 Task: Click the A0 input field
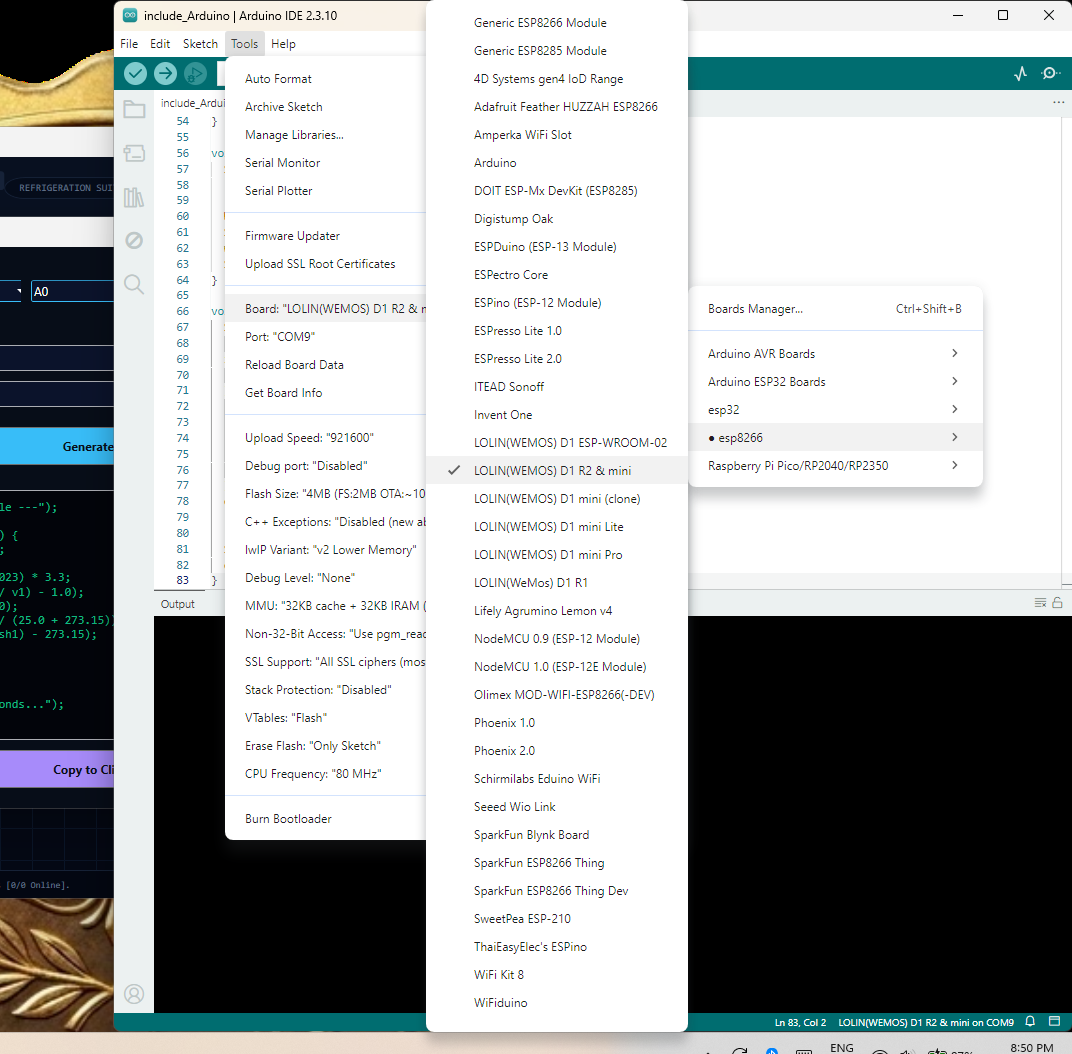pos(72,291)
